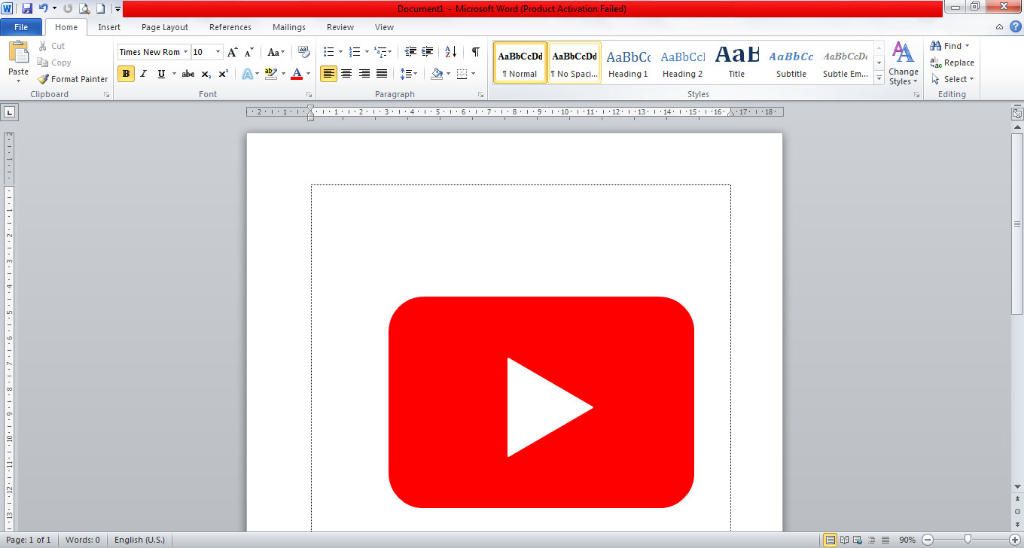Shrink font size with the small A icon
The height and width of the screenshot is (548, 1024).
[x=249, y=52]
